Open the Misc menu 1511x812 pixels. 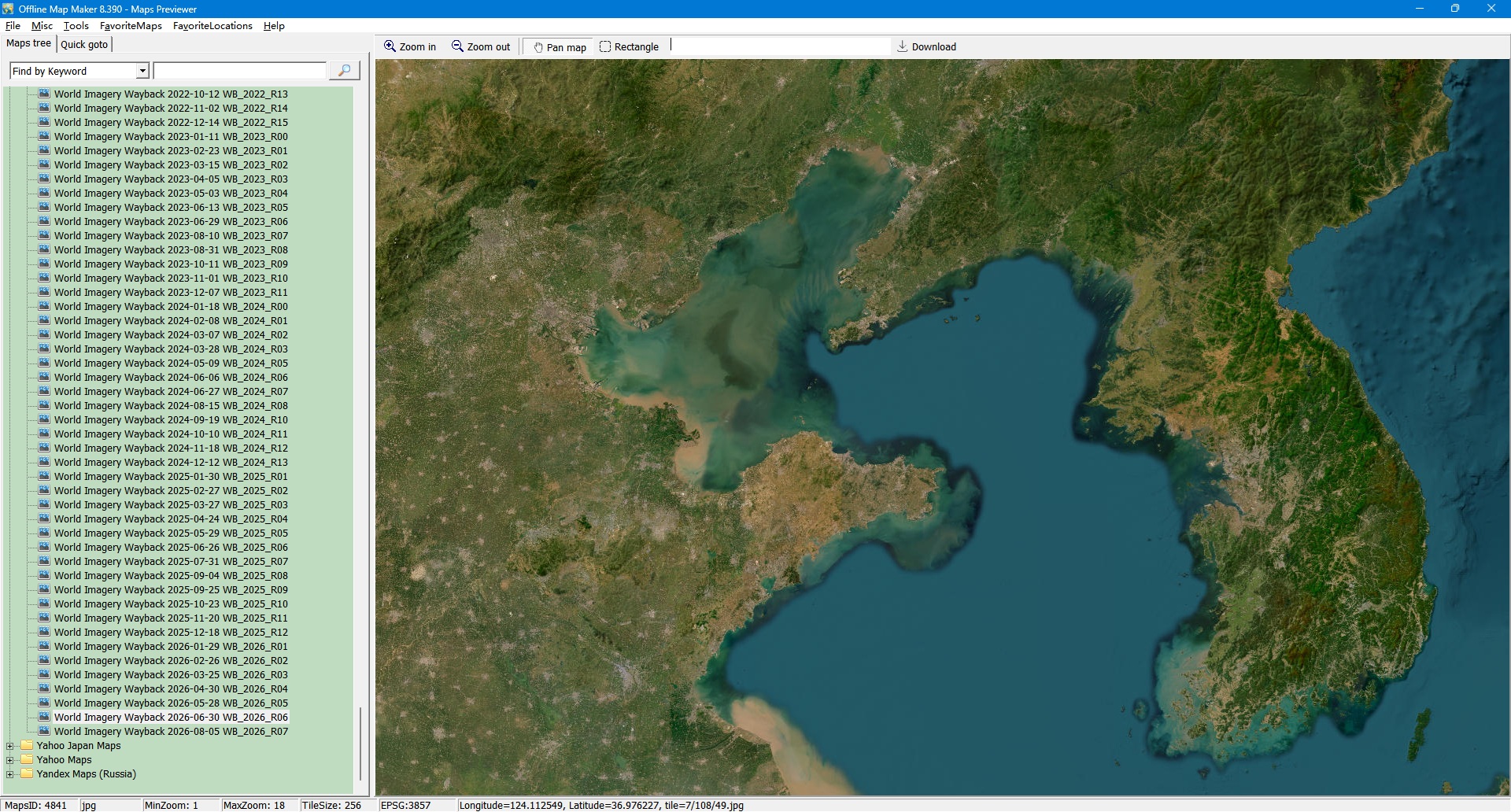click(x=42, y=26)
